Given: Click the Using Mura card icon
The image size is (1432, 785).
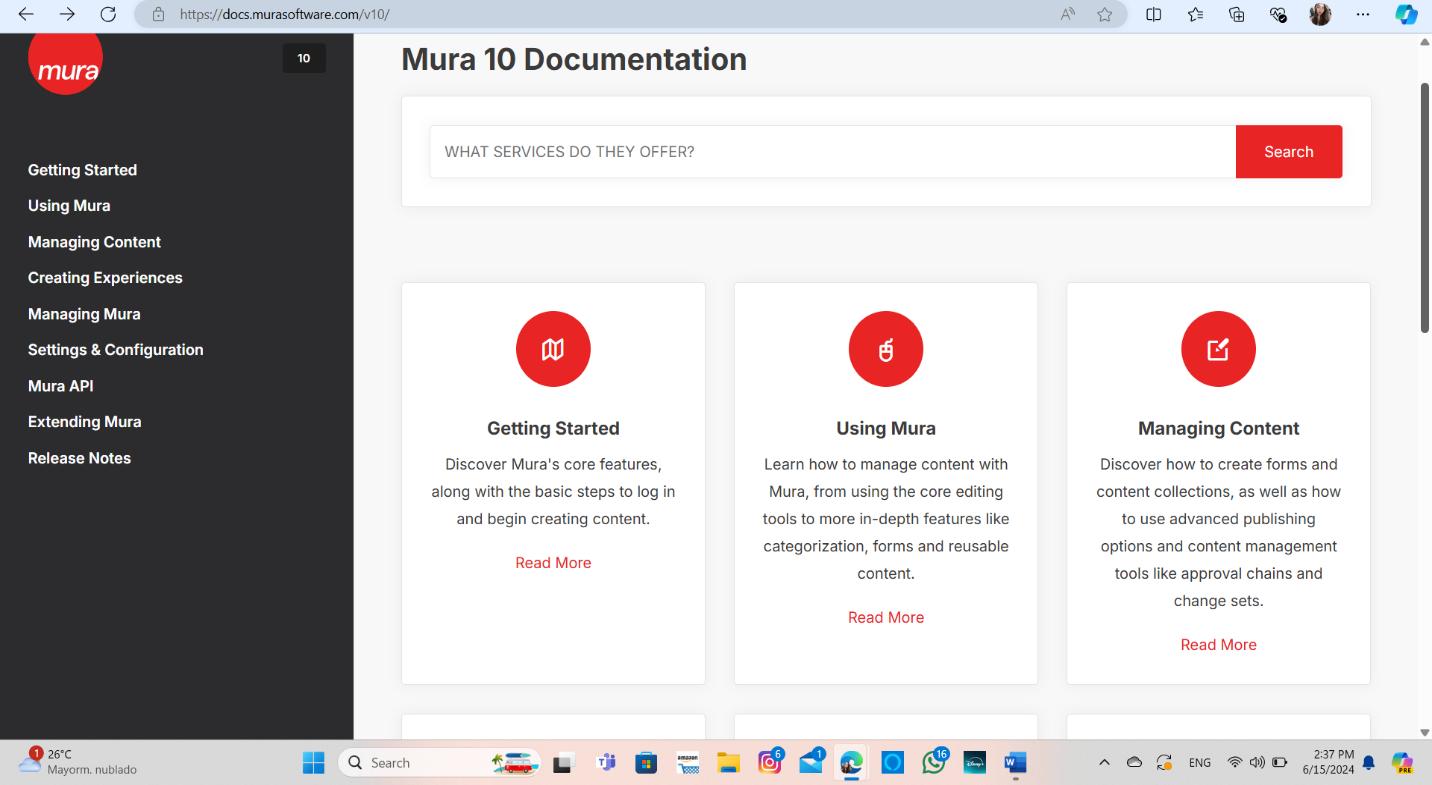Looking at the screenshot, I should [885, 349].
